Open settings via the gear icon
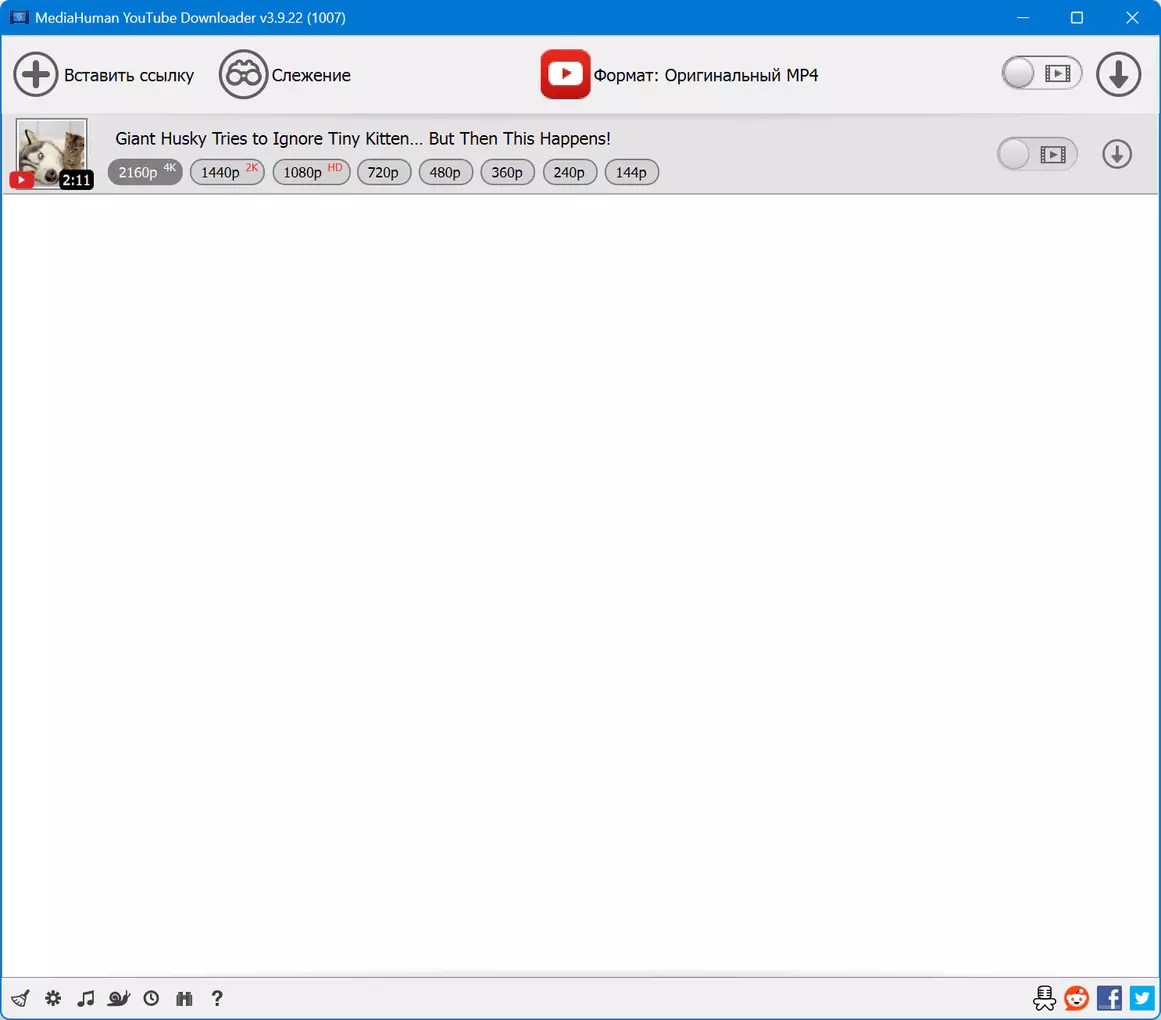The height and width of the screenshot is (1020, 1161). click(x=53, y=999)
